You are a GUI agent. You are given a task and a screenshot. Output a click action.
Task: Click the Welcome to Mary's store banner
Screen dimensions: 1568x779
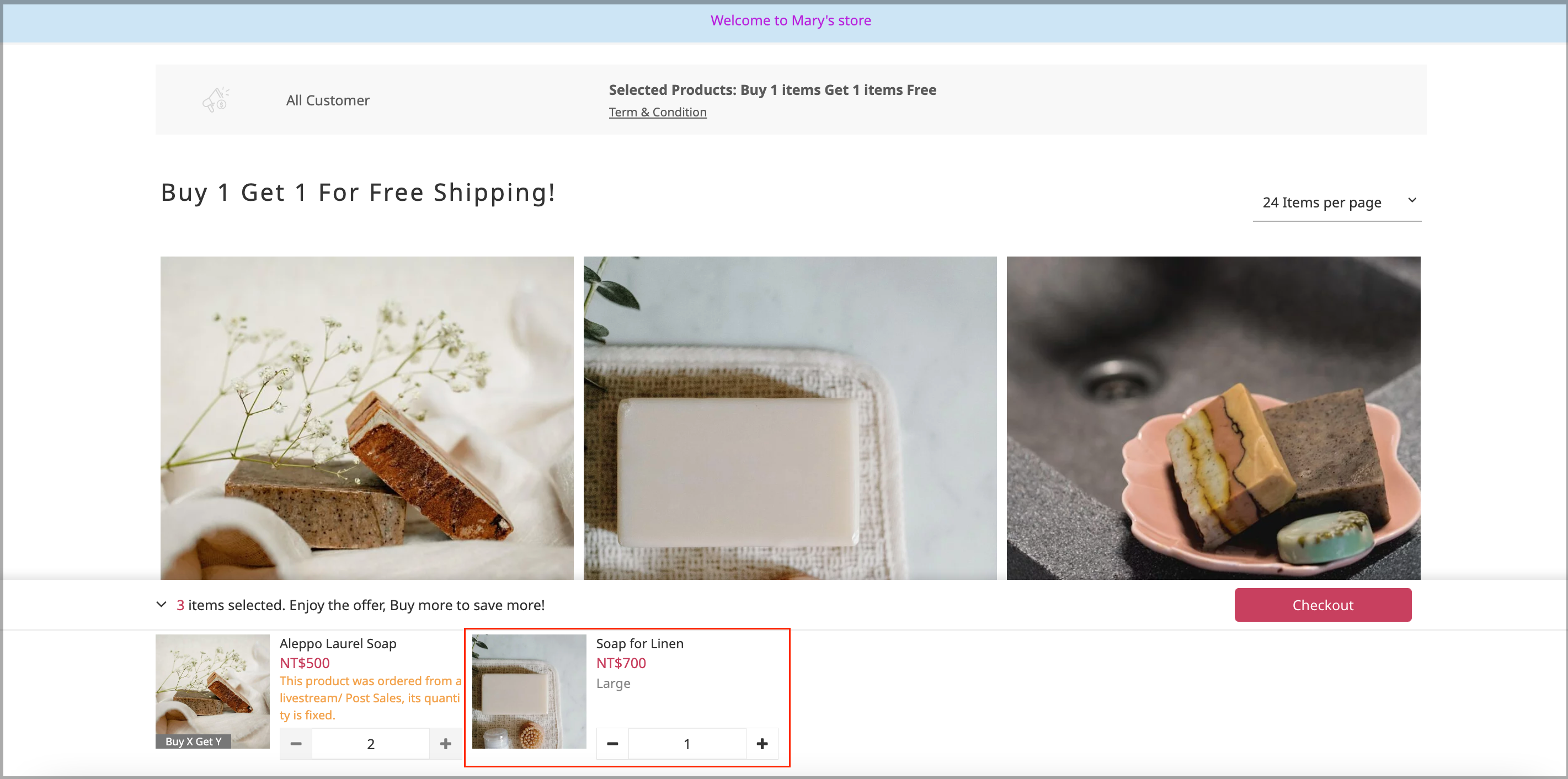point(790,21)
